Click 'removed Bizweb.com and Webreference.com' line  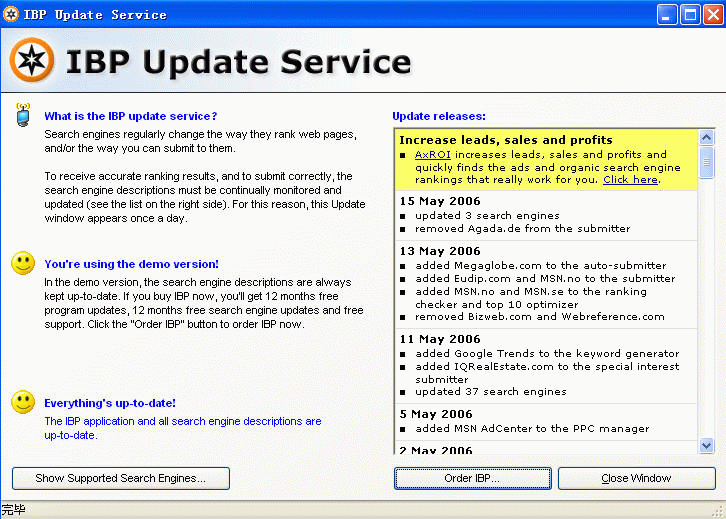tap(540, 317)
